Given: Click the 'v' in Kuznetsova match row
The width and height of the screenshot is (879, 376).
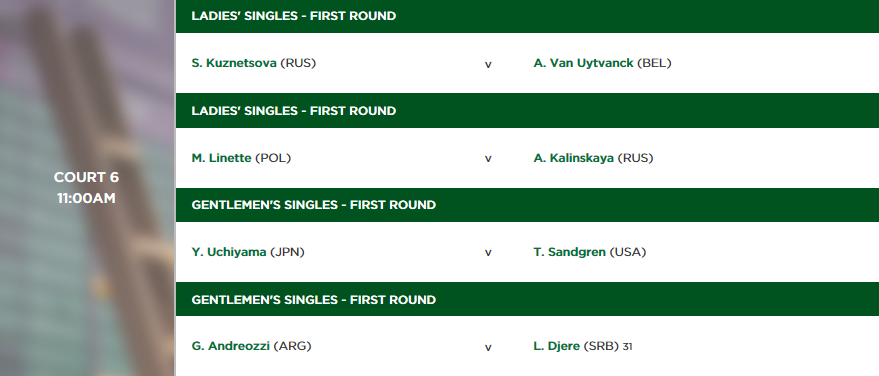Looking at the screenshot, I should (488, 64).
